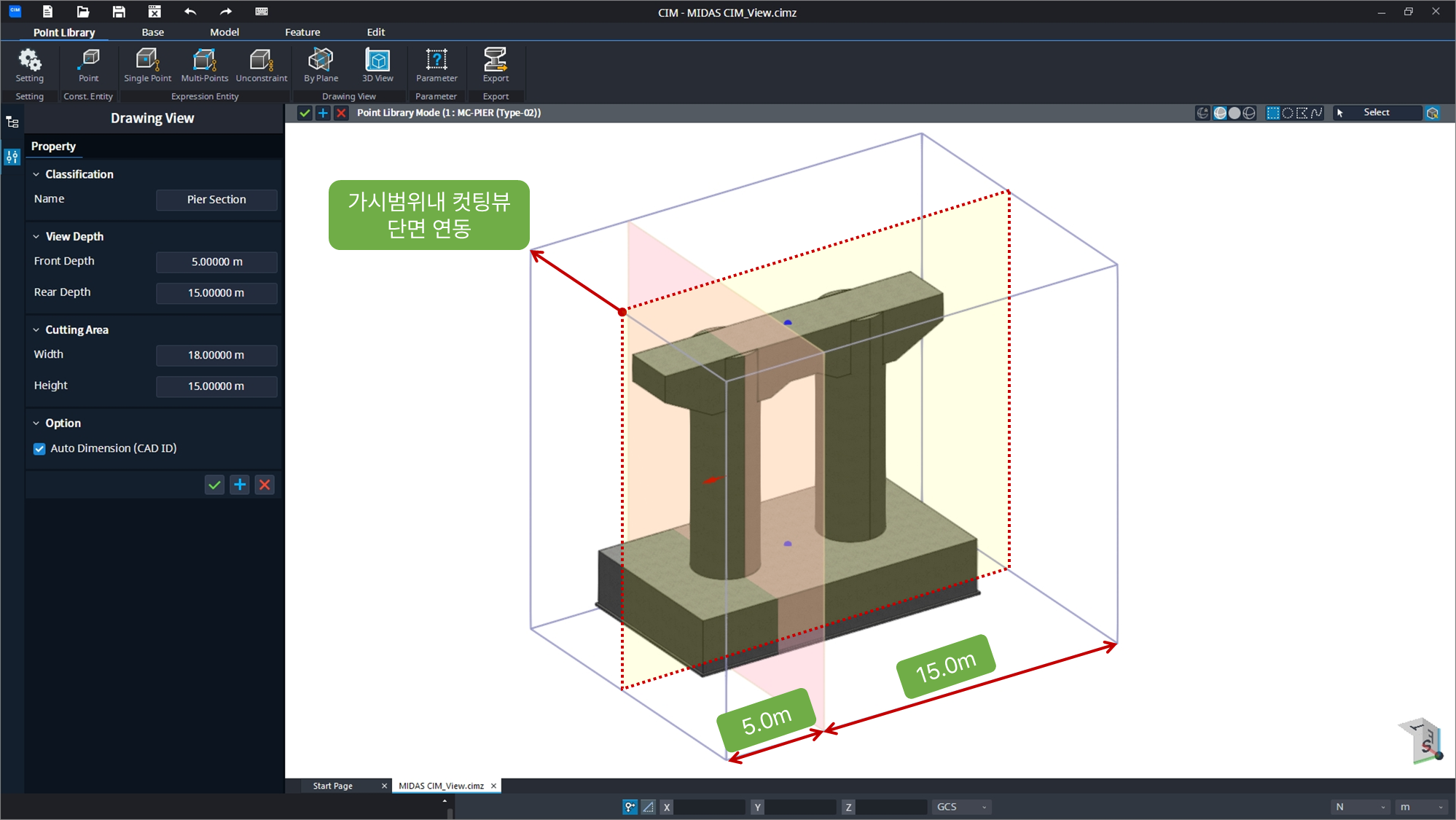Click the auto-rotate globe icon in viewport toolbar
This screenshot has height=820, width=1456.
pos(1203,113)
